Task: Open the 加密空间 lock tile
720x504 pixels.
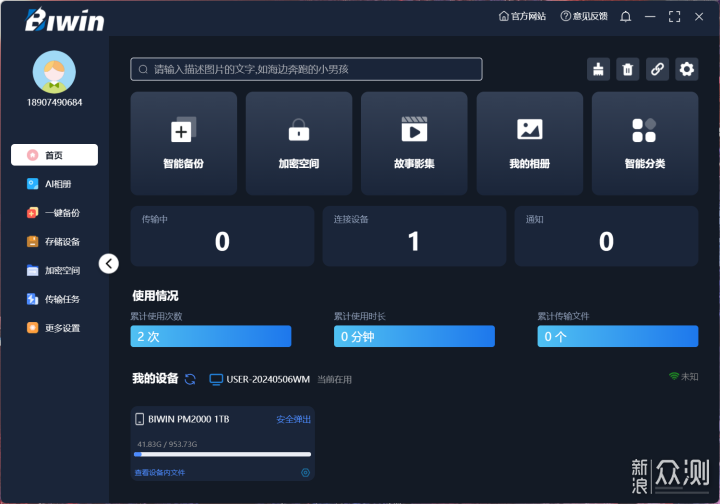Action: pyautogui.click(x=299, y=143)
